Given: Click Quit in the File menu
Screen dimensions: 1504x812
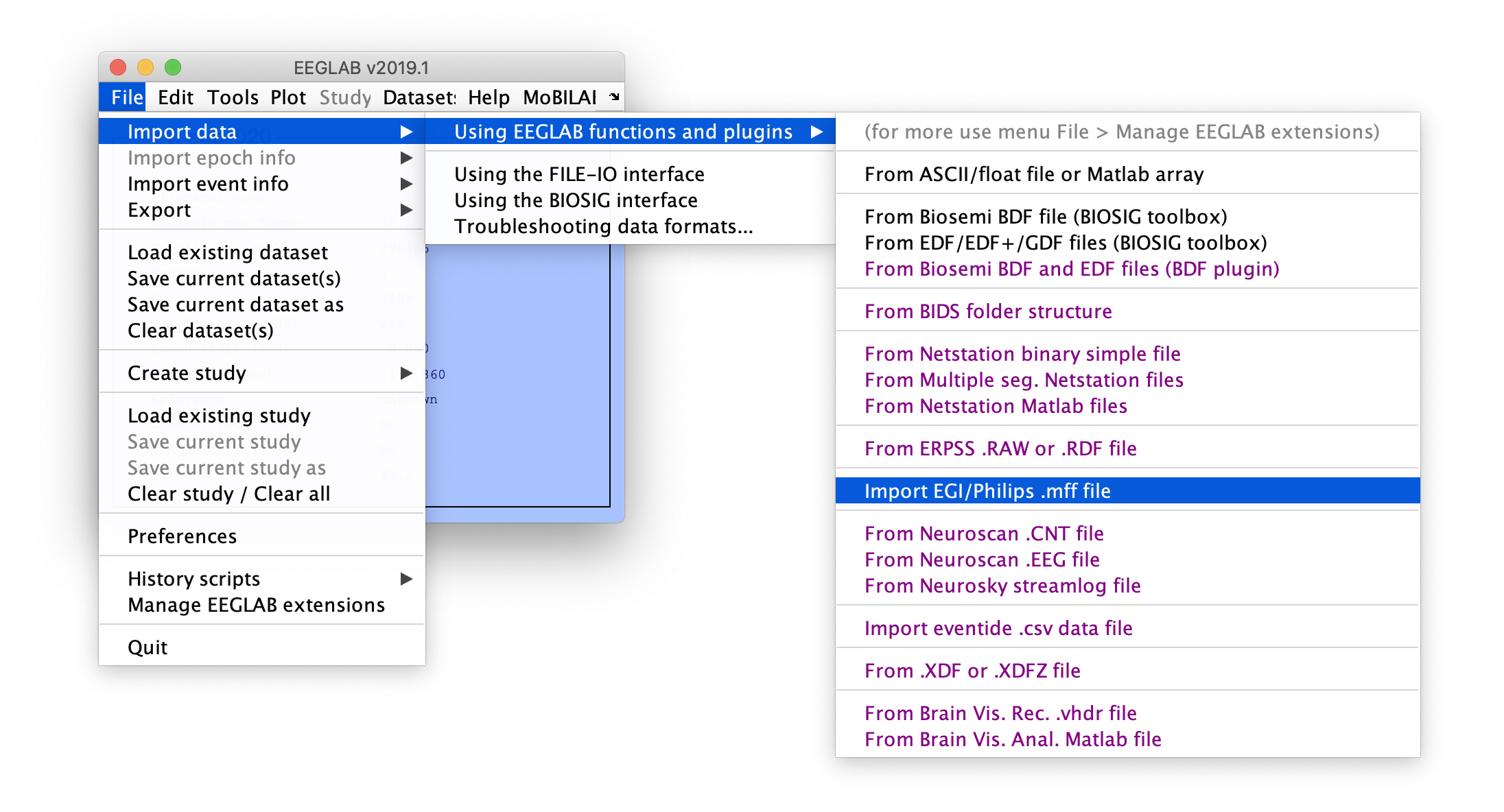Looking at the screenshot, I should click(148, 647).
